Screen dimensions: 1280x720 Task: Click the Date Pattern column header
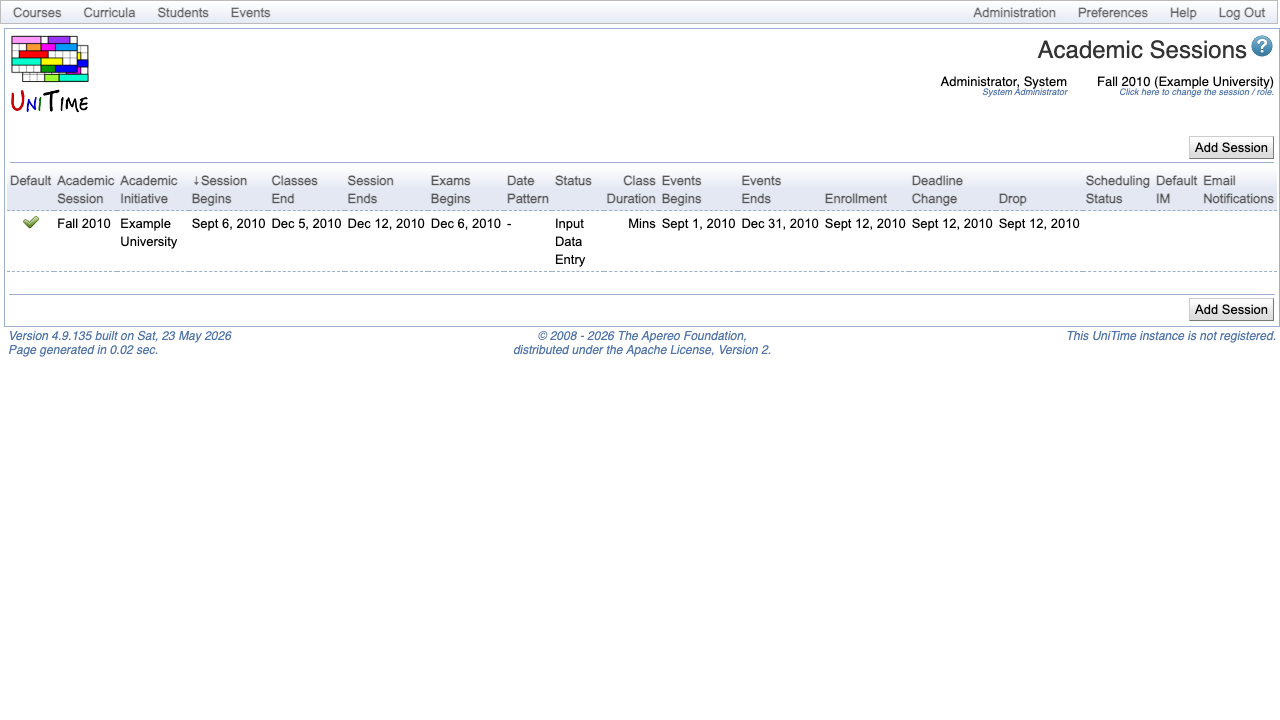528,190
